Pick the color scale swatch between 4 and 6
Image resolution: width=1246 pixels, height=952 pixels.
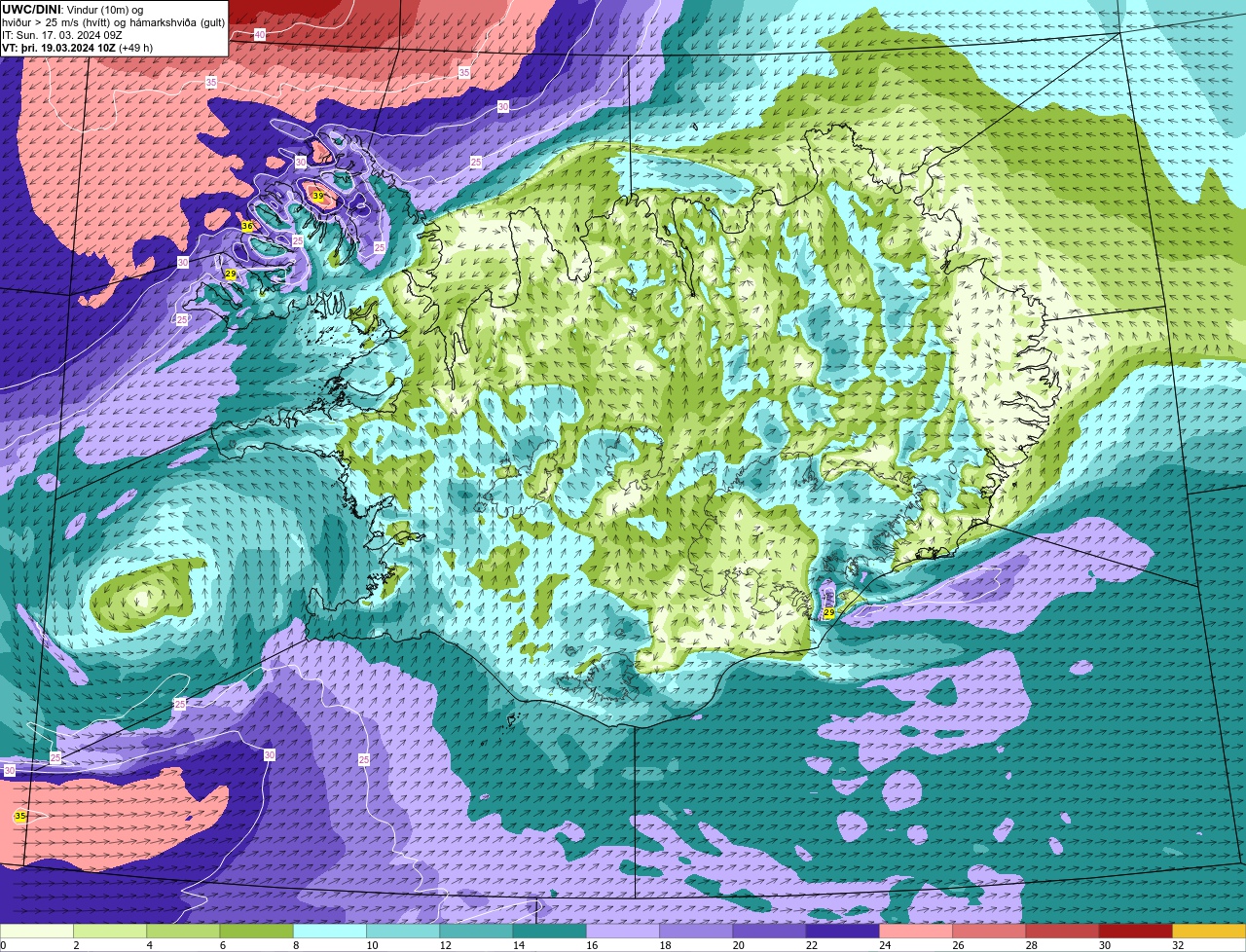pos(183,931)
